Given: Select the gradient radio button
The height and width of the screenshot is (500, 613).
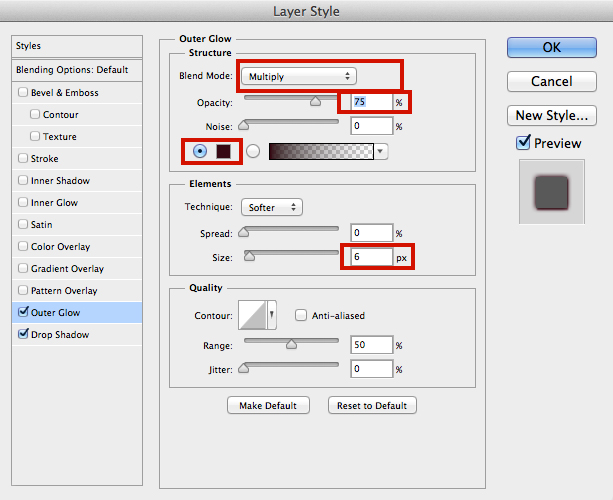Looking at the screenshot, I should (x=253, y=151).
